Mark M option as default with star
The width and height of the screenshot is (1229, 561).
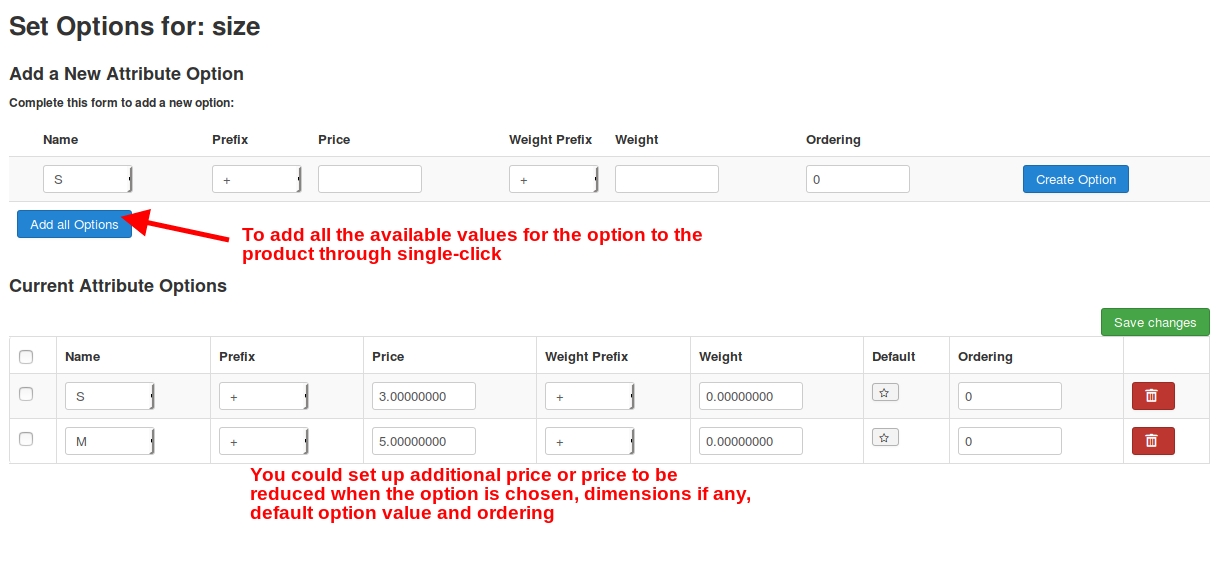click(x=885, y=437)
